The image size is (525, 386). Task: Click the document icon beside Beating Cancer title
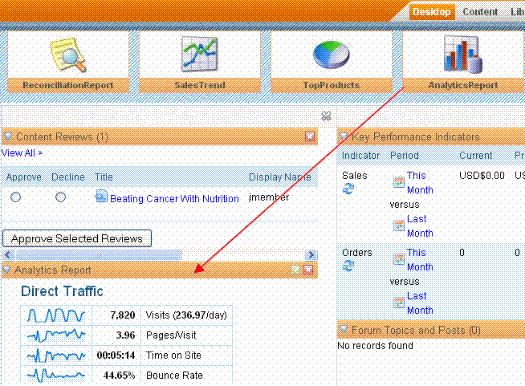point(101,196)
